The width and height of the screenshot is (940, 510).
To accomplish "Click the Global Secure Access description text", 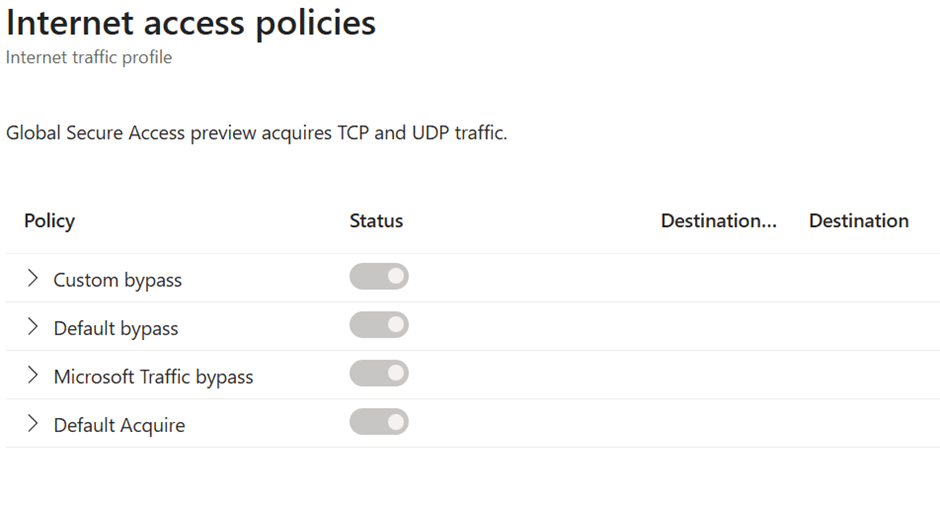I will click(256, 132).
